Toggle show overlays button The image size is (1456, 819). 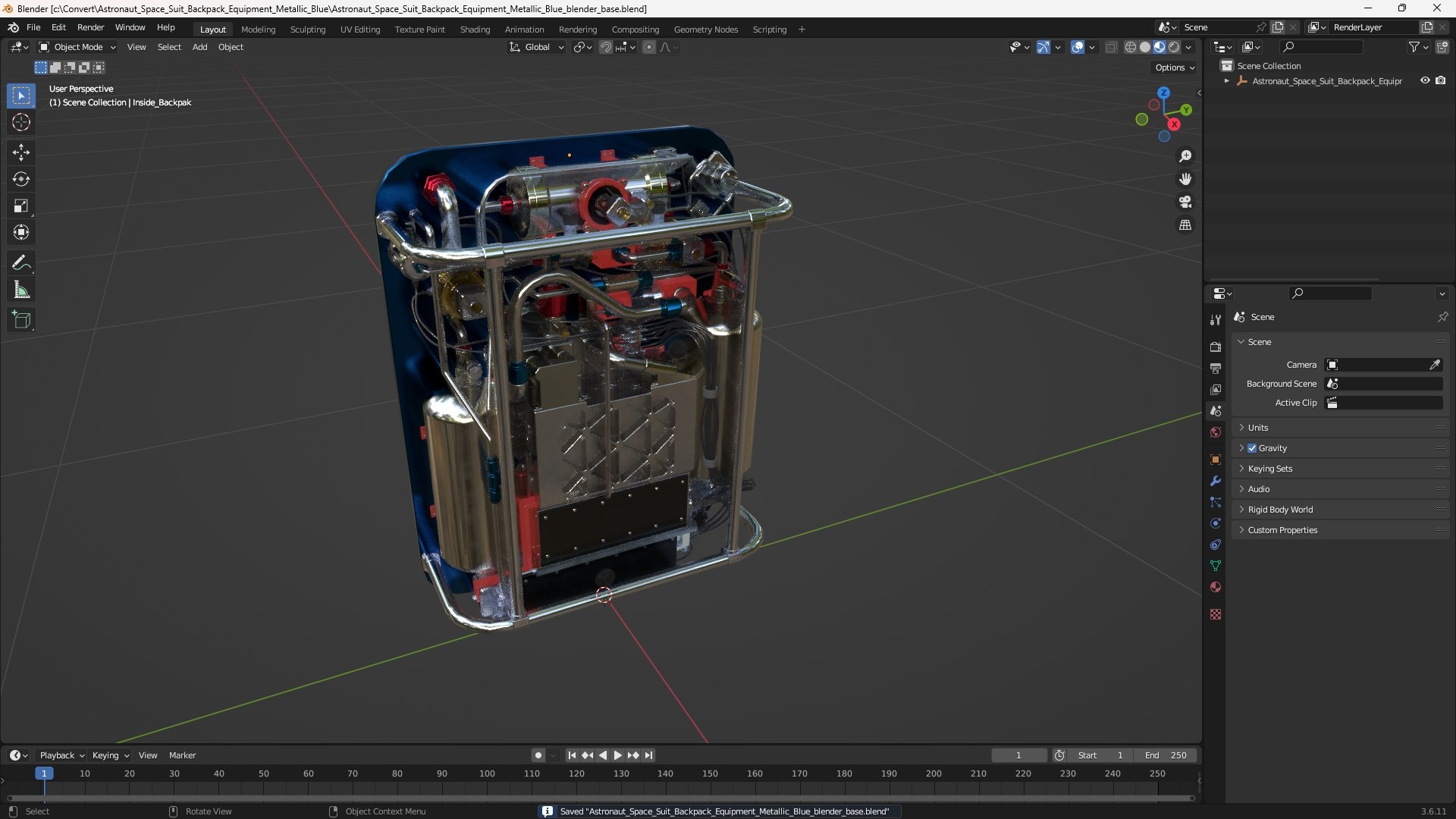coord(1078,47)
